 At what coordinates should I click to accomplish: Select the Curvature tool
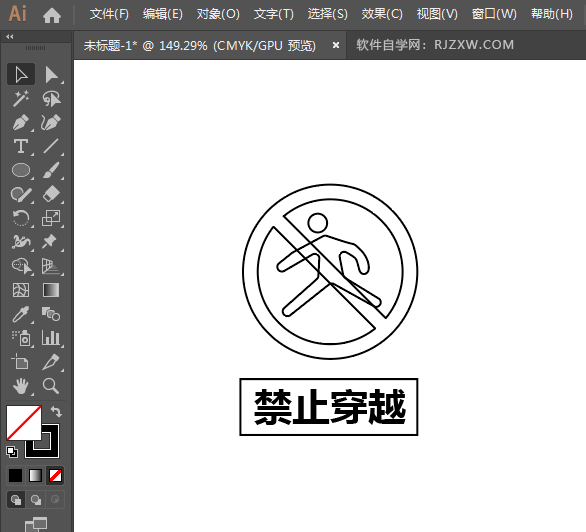pos(52,123)
